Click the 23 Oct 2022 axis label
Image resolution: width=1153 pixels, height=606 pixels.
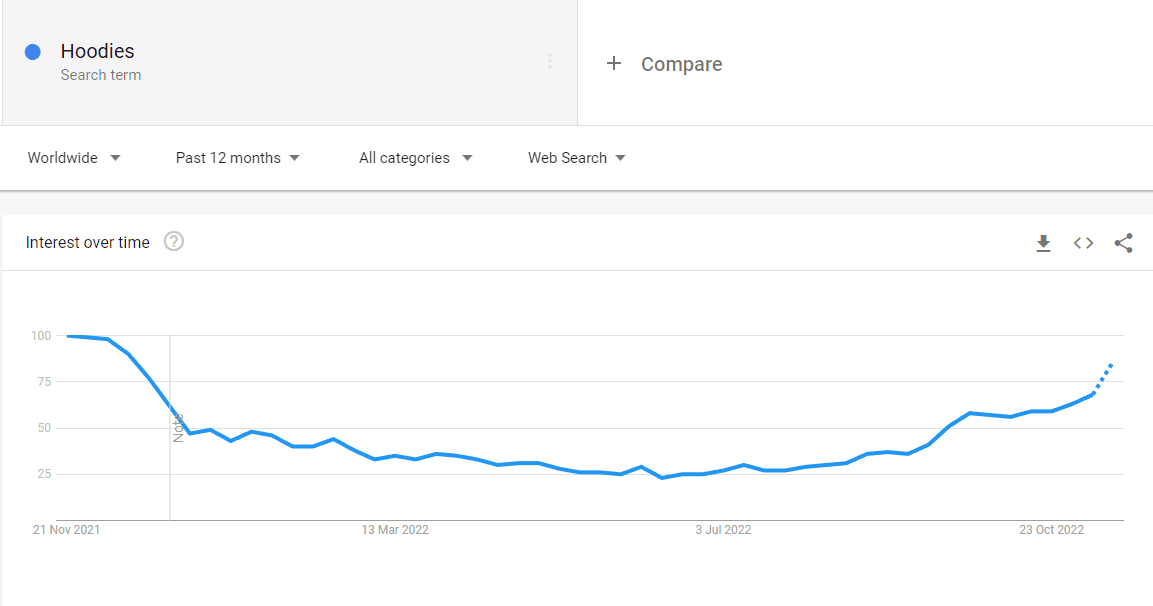click(x=1052, y=530)
